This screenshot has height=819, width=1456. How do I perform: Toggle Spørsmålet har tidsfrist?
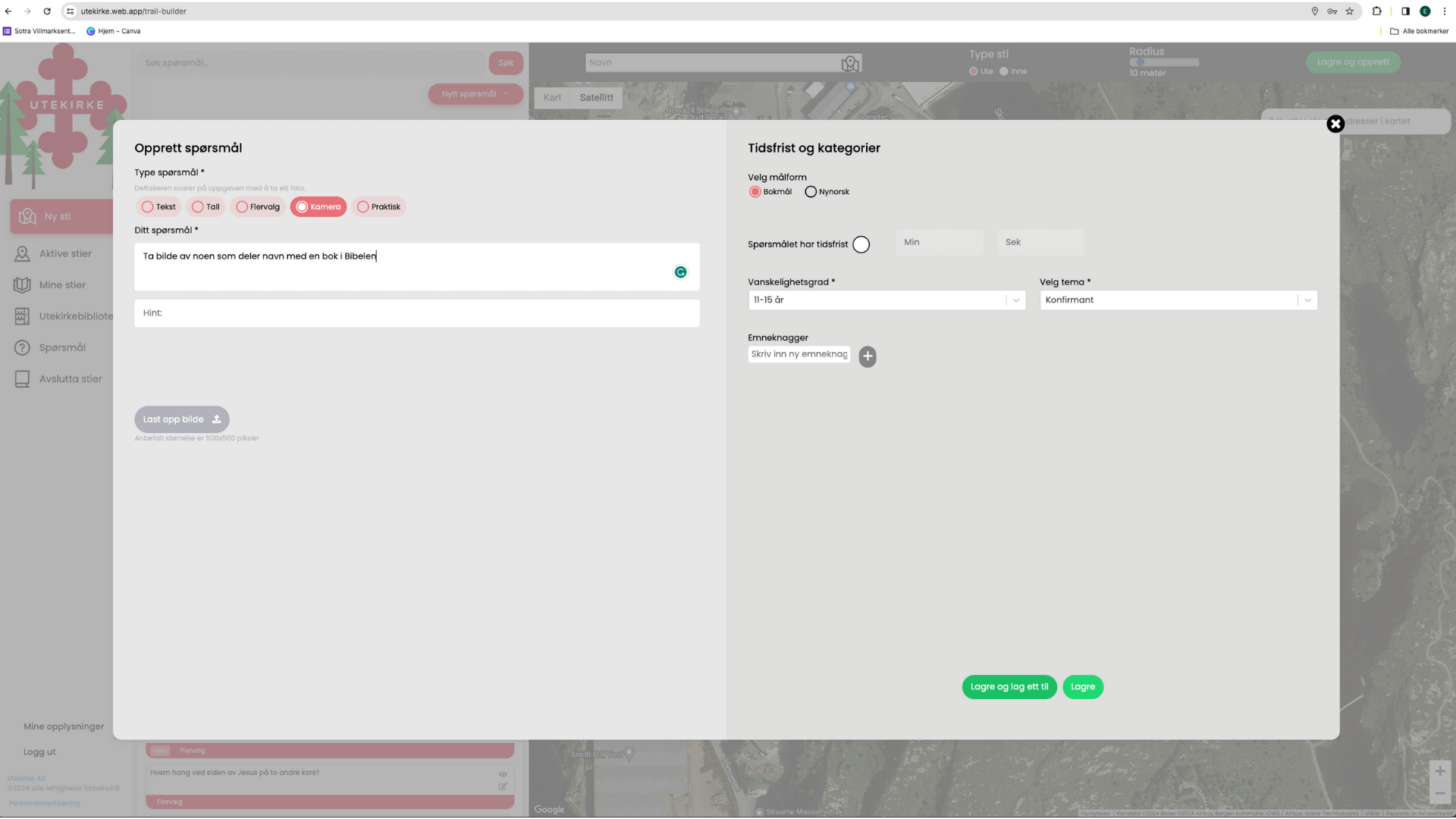pos(861,245)
